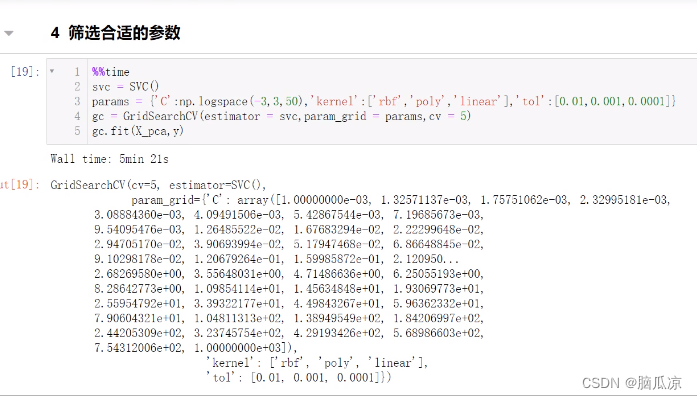Collapse code cell 19 using small arrow
This screenshot has width=697, height=399.
52,71
